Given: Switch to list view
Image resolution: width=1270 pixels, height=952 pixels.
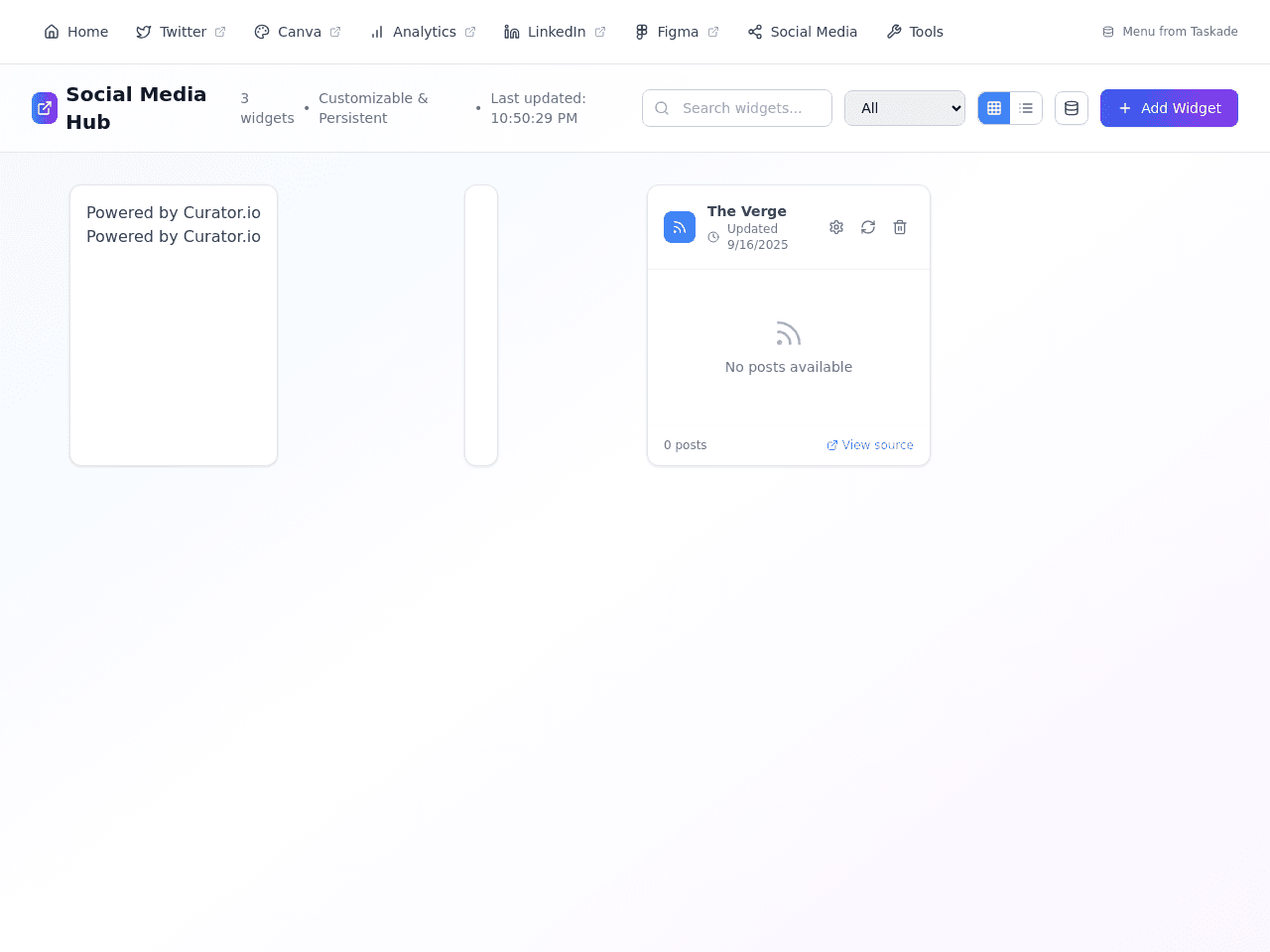Looking at the screenshot, I should coord(1026,108).
